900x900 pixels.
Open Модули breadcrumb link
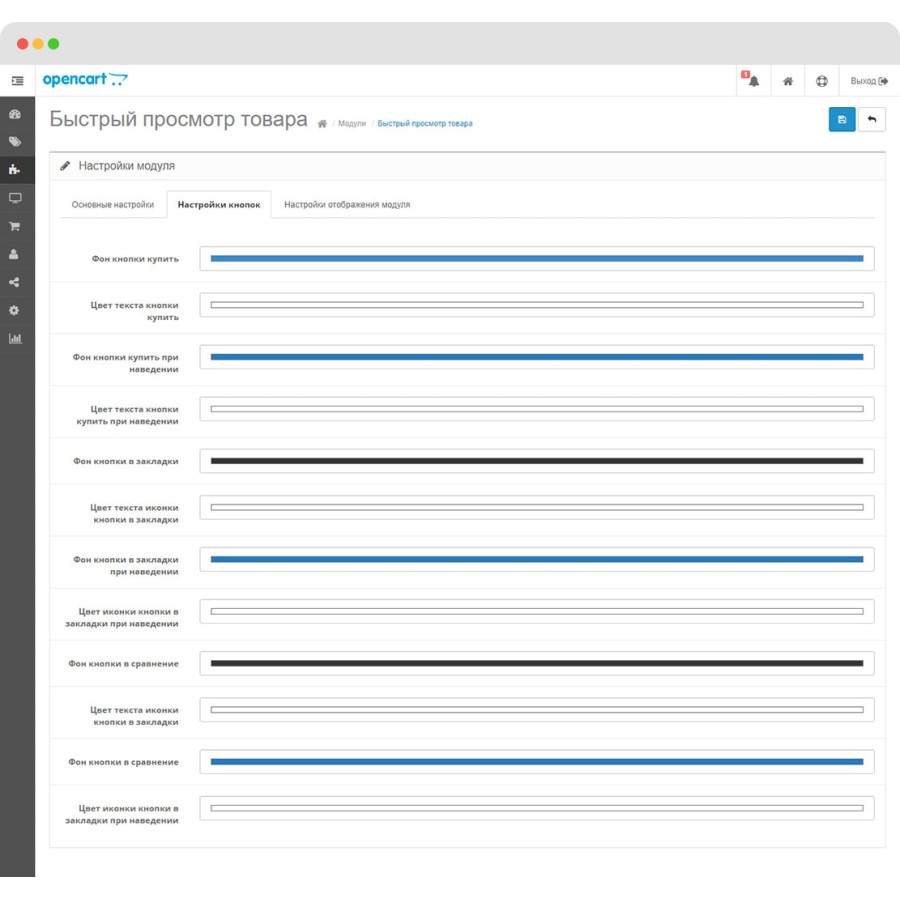click(352, 123)
